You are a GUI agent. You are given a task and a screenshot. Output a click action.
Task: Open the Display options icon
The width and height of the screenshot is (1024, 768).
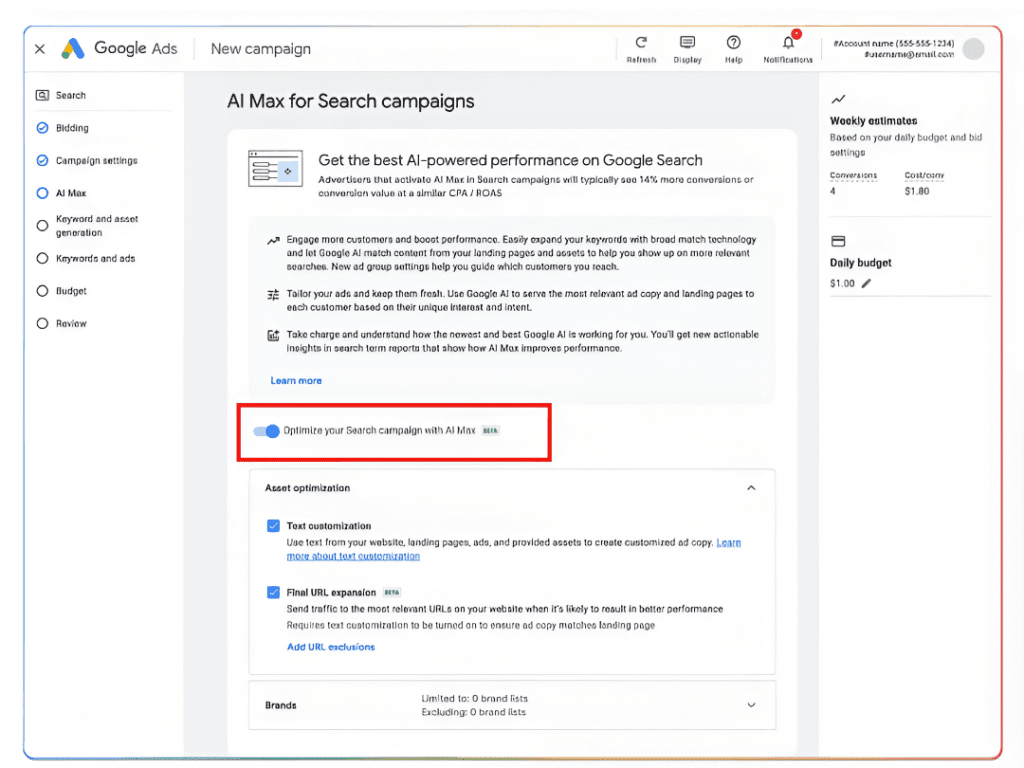pyautogui.click(x=687, y=42)
